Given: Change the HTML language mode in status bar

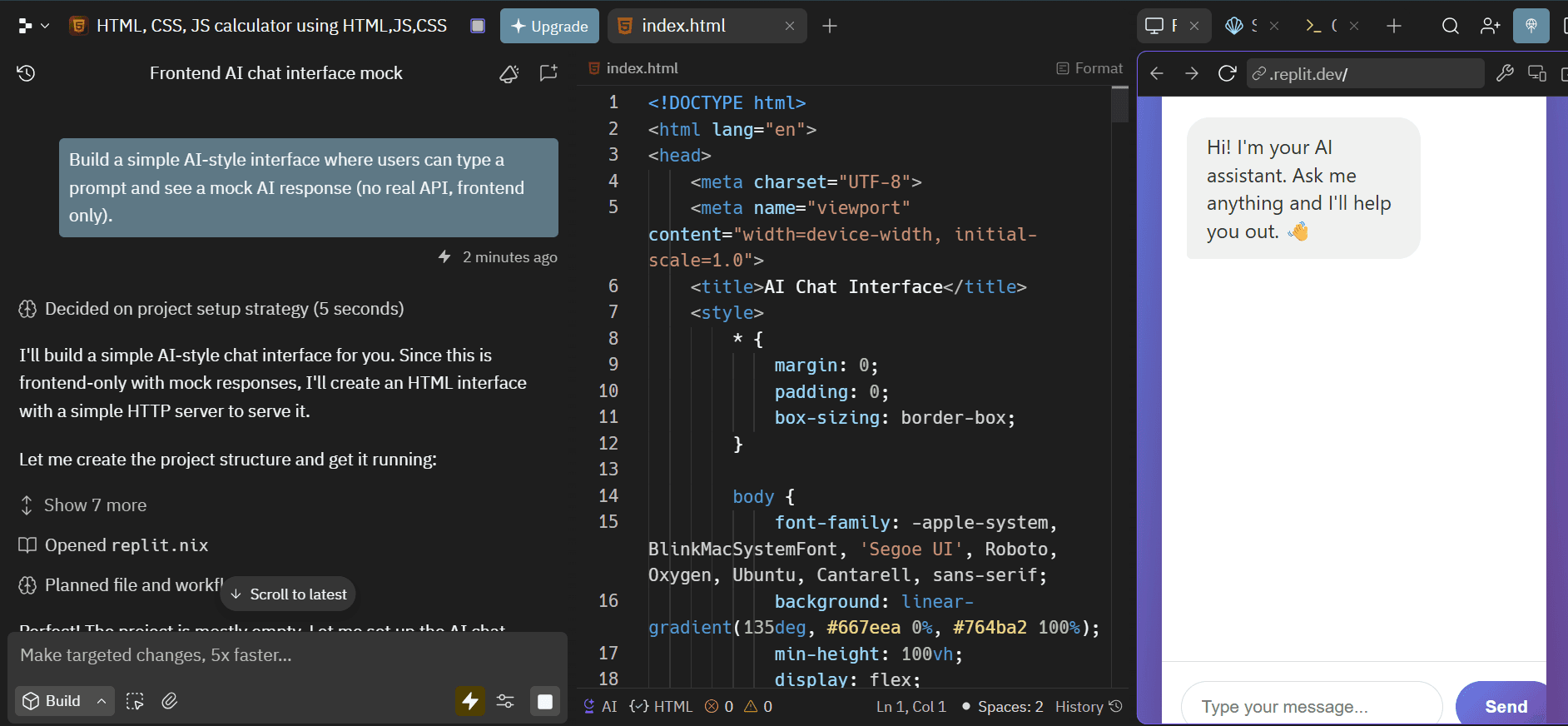Looking at the screenshot, I should coord(661,706).
